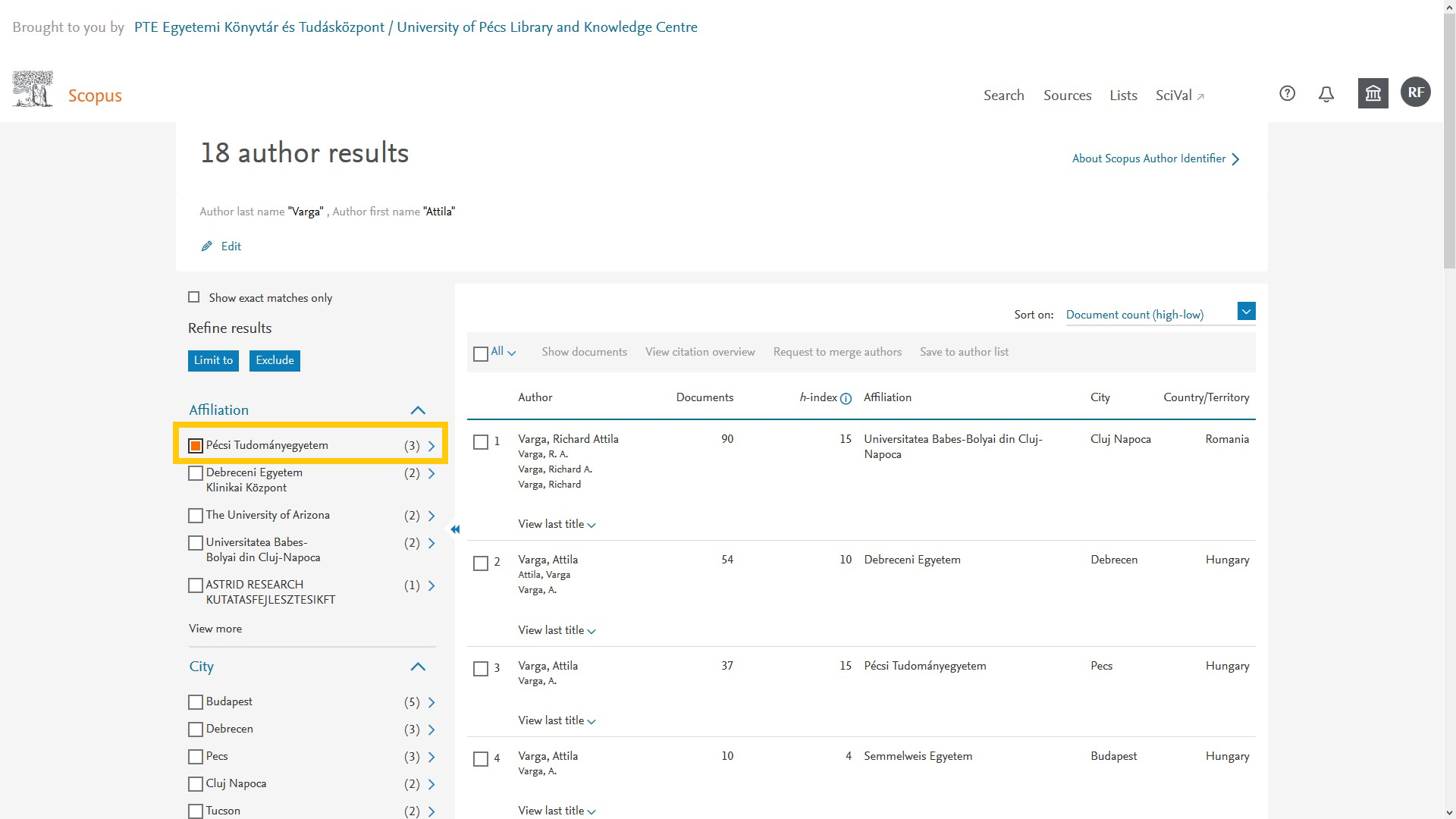The width and height of the screenshot is (1456, 819).
Task: Click the h-index info icon
Action: tap(846, 399)
